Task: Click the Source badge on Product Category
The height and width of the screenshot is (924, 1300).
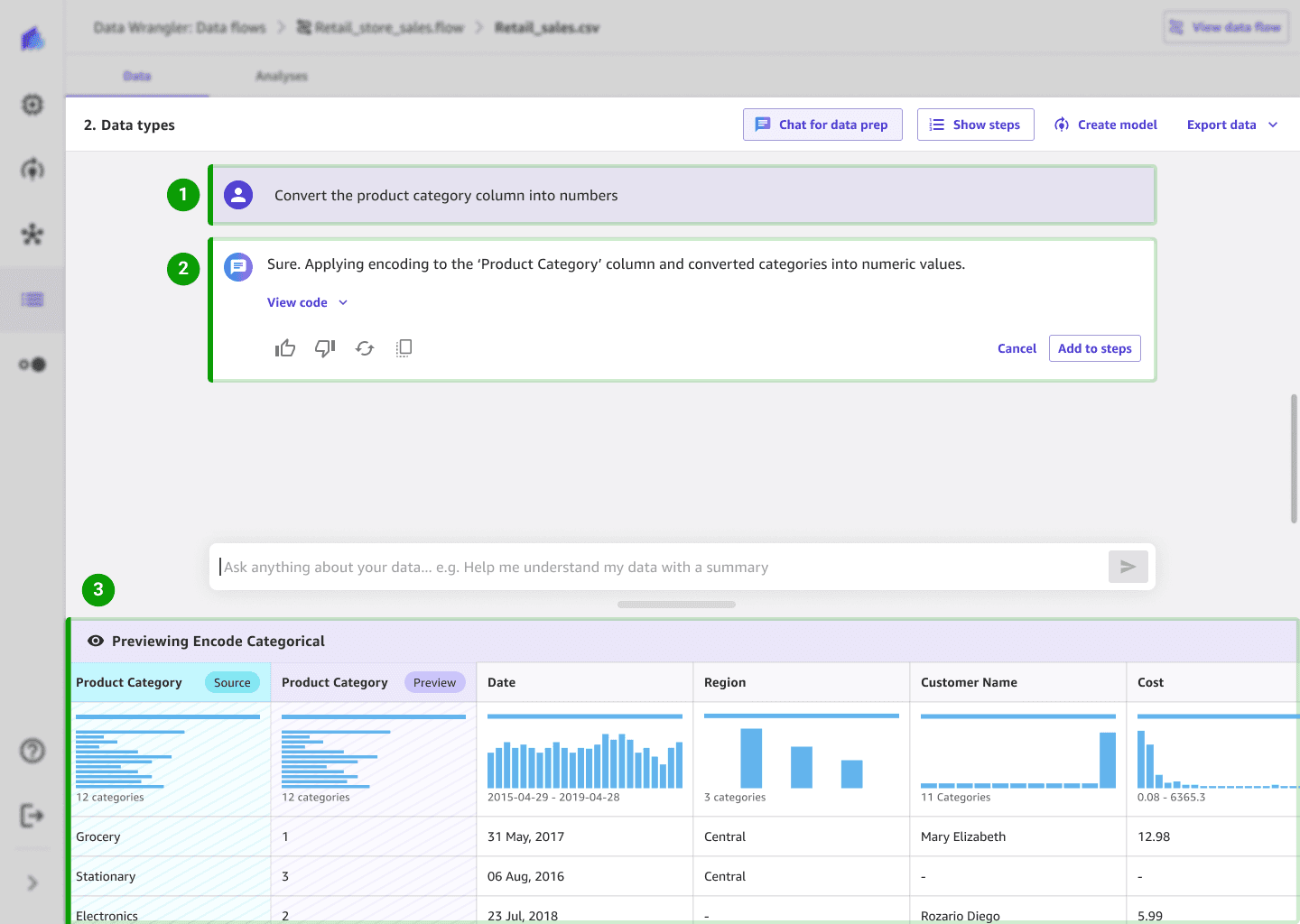Action: [232, 682]
